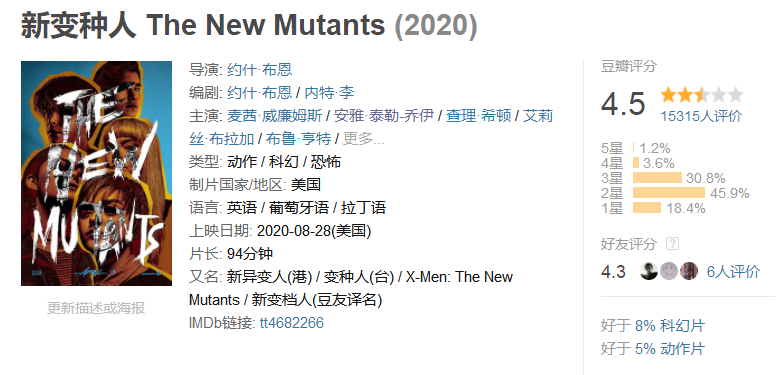784x375 pixels.
Task: Click the star rating icons beside 4.5
Action: 702,95
